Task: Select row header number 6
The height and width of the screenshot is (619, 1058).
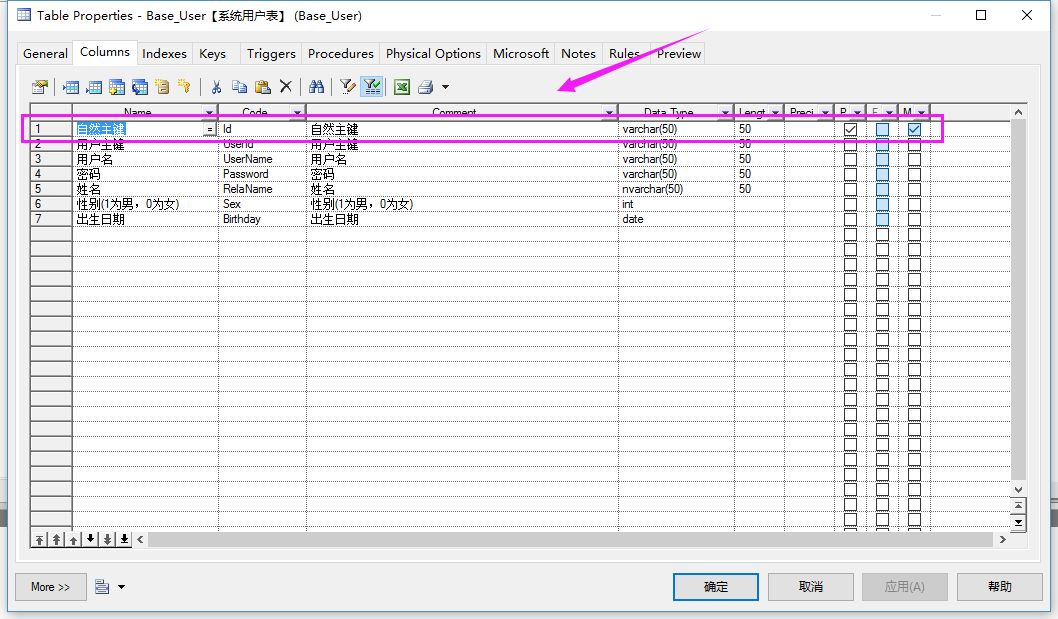Action: 51,204
